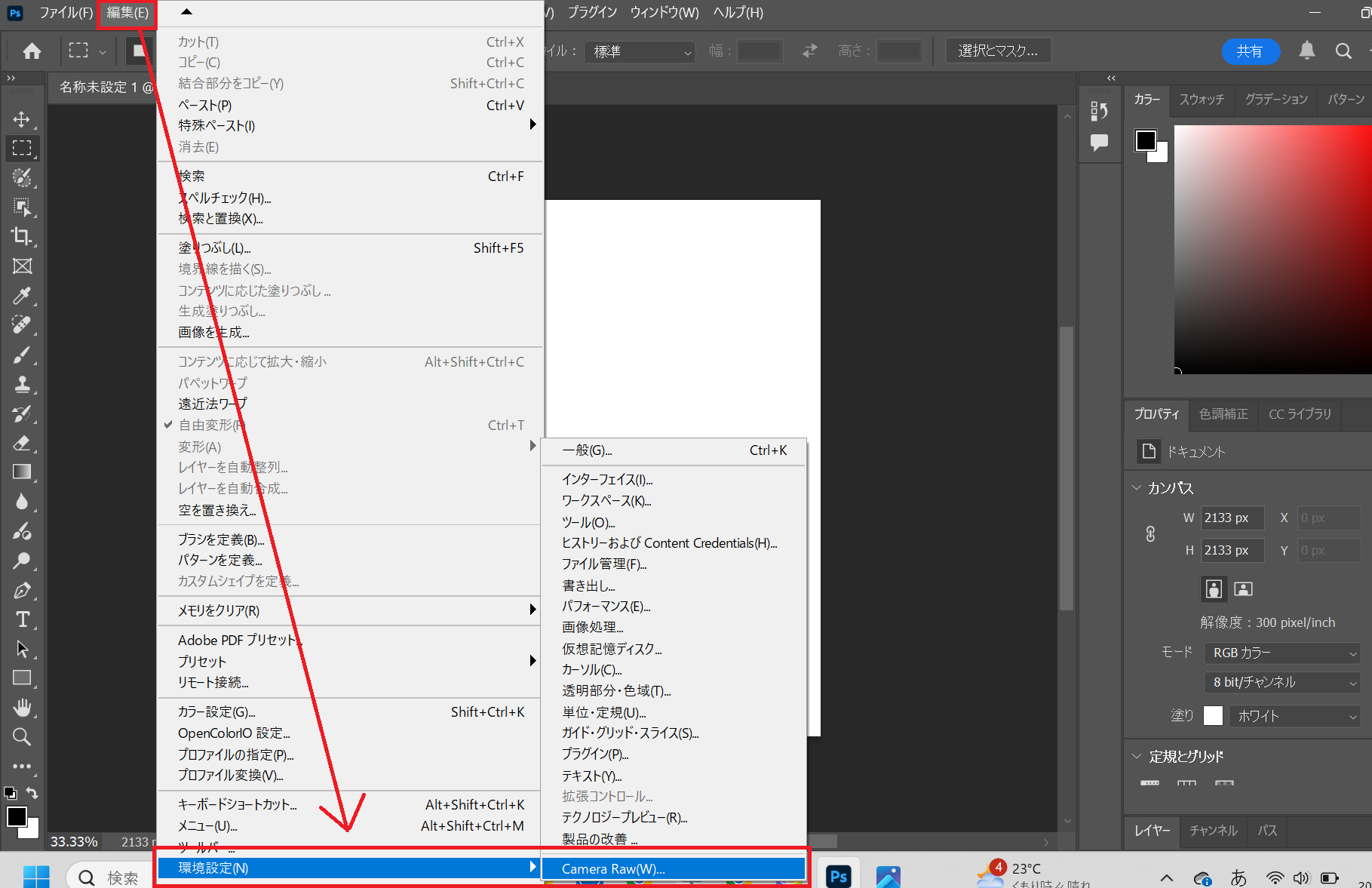The height and width of the screenshot is (888, 1372).
Task: Open the 8 bit/チャンネル dropdown
Action: pyautogui.click(x=1281, y=682)
